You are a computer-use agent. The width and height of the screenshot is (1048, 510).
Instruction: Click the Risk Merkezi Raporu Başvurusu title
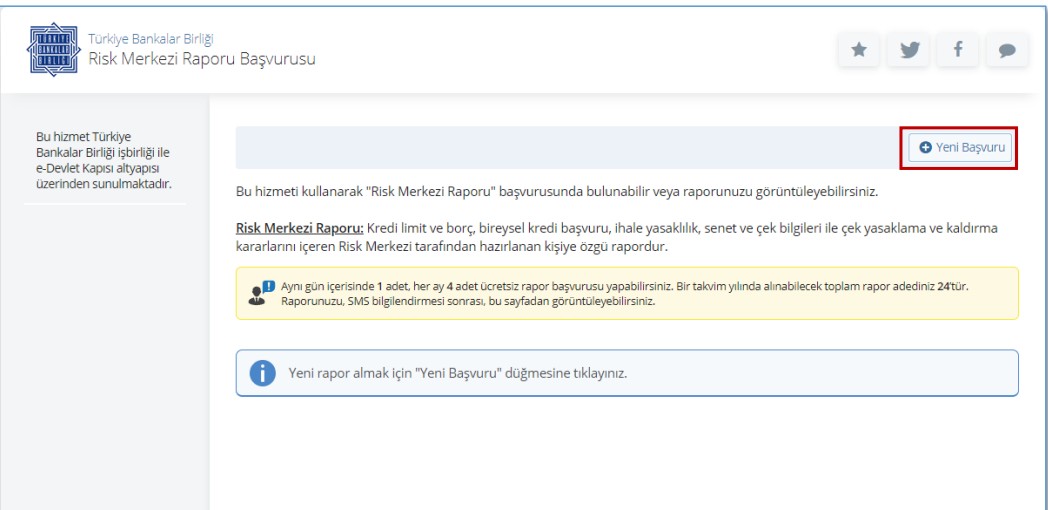click(x=202, y=59)
